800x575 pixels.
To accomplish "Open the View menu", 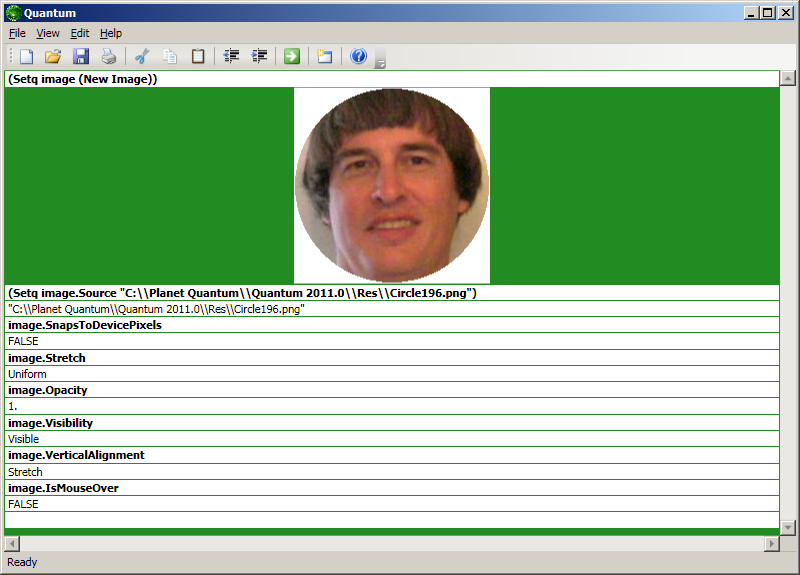I will click(48, 33).
